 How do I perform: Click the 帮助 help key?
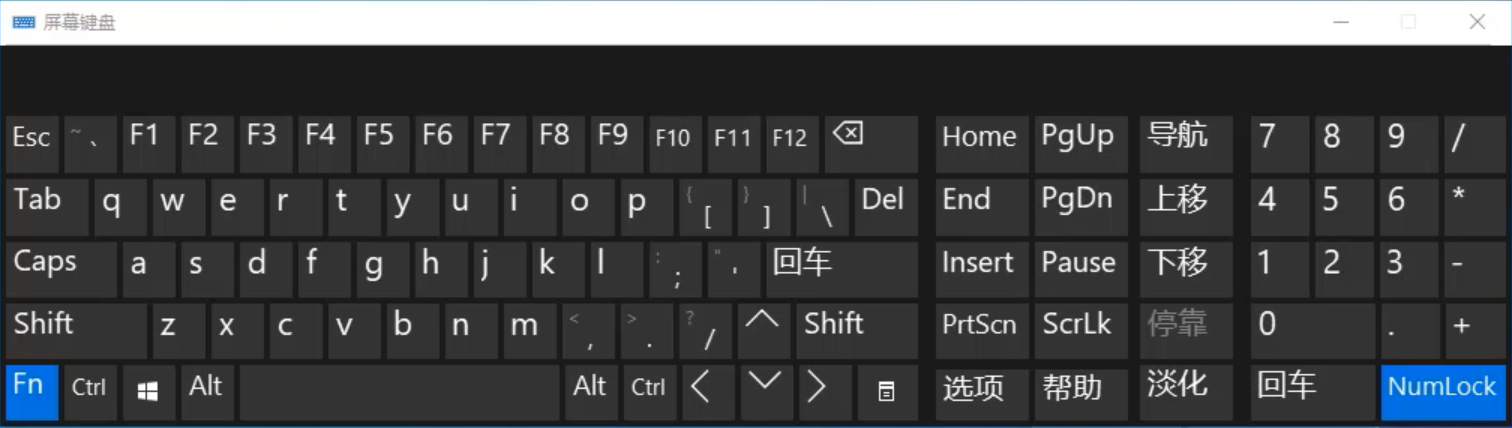click(1080, 392)
